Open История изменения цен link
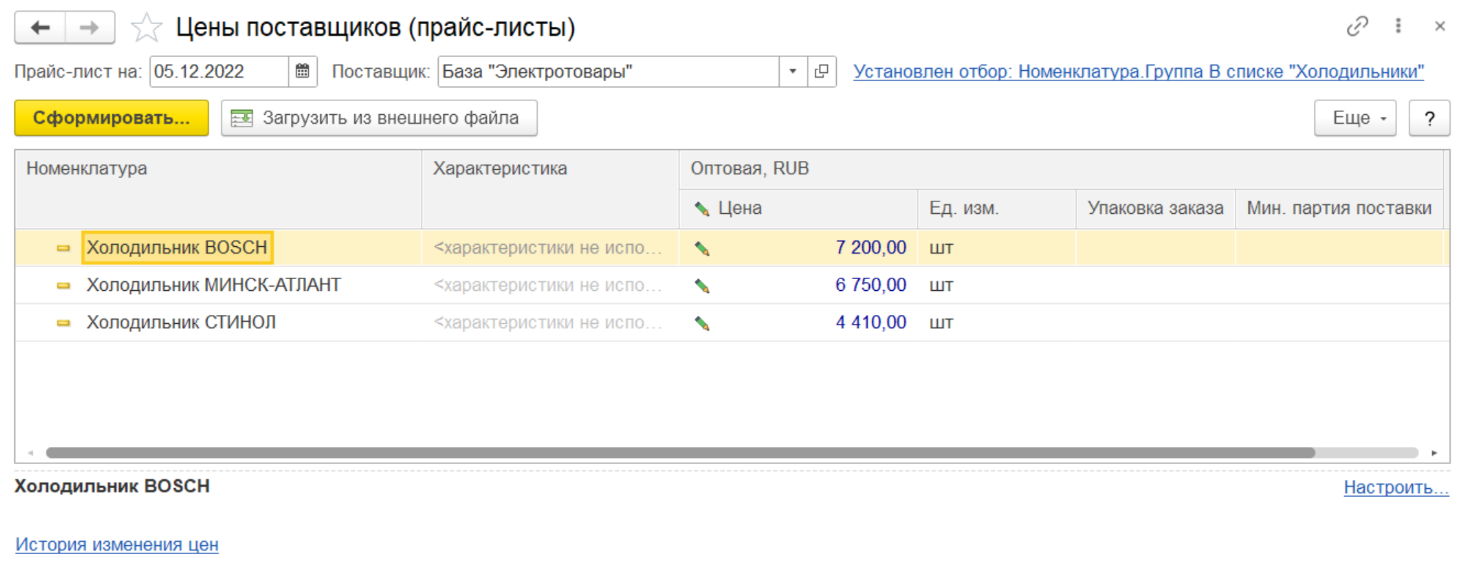Image resolution: width=1474 pixels, height=570 pixels. point(117,545)
